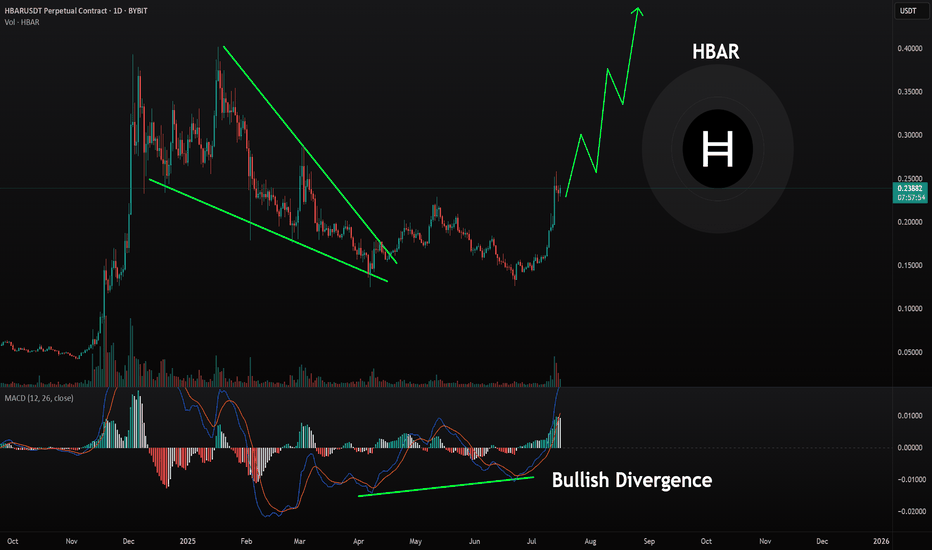The width and height of the screenshot is (932, 550).
Task: Click the 0.35000 price axis label
Action: pos(910,92)
